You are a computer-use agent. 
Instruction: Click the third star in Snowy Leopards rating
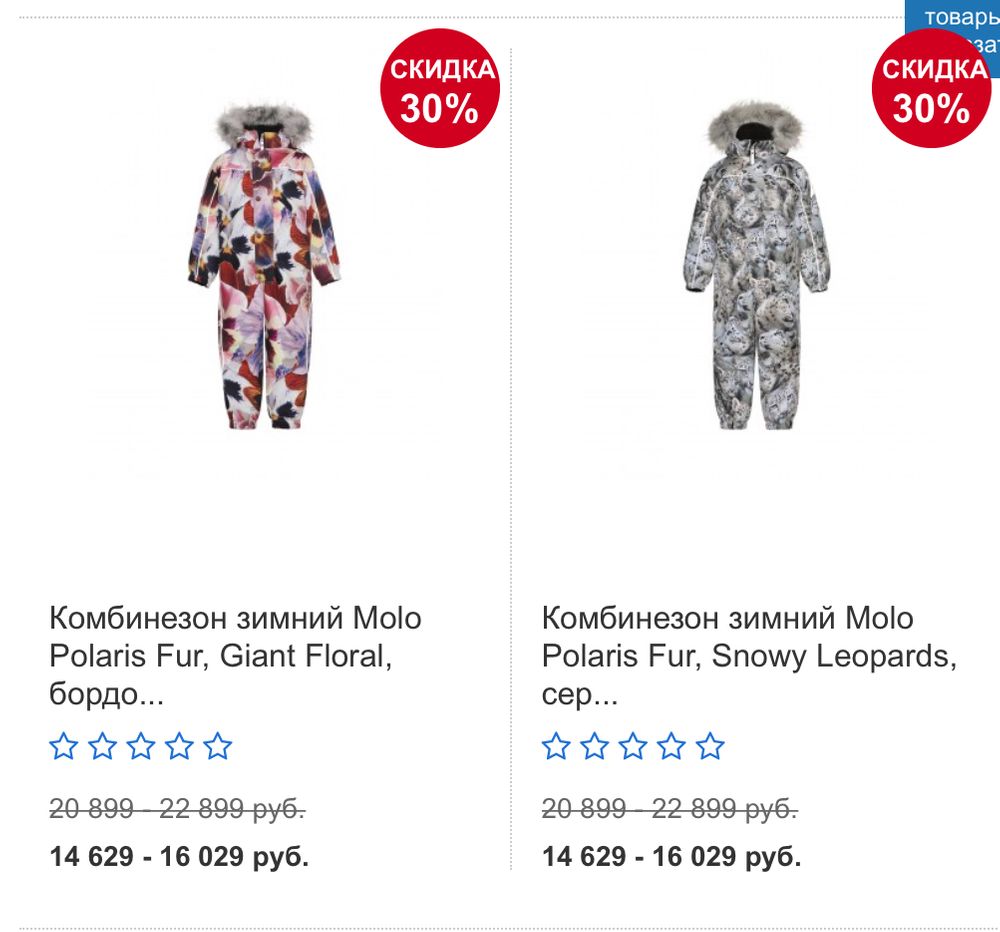pyautogui.click(x=632, y=746)
